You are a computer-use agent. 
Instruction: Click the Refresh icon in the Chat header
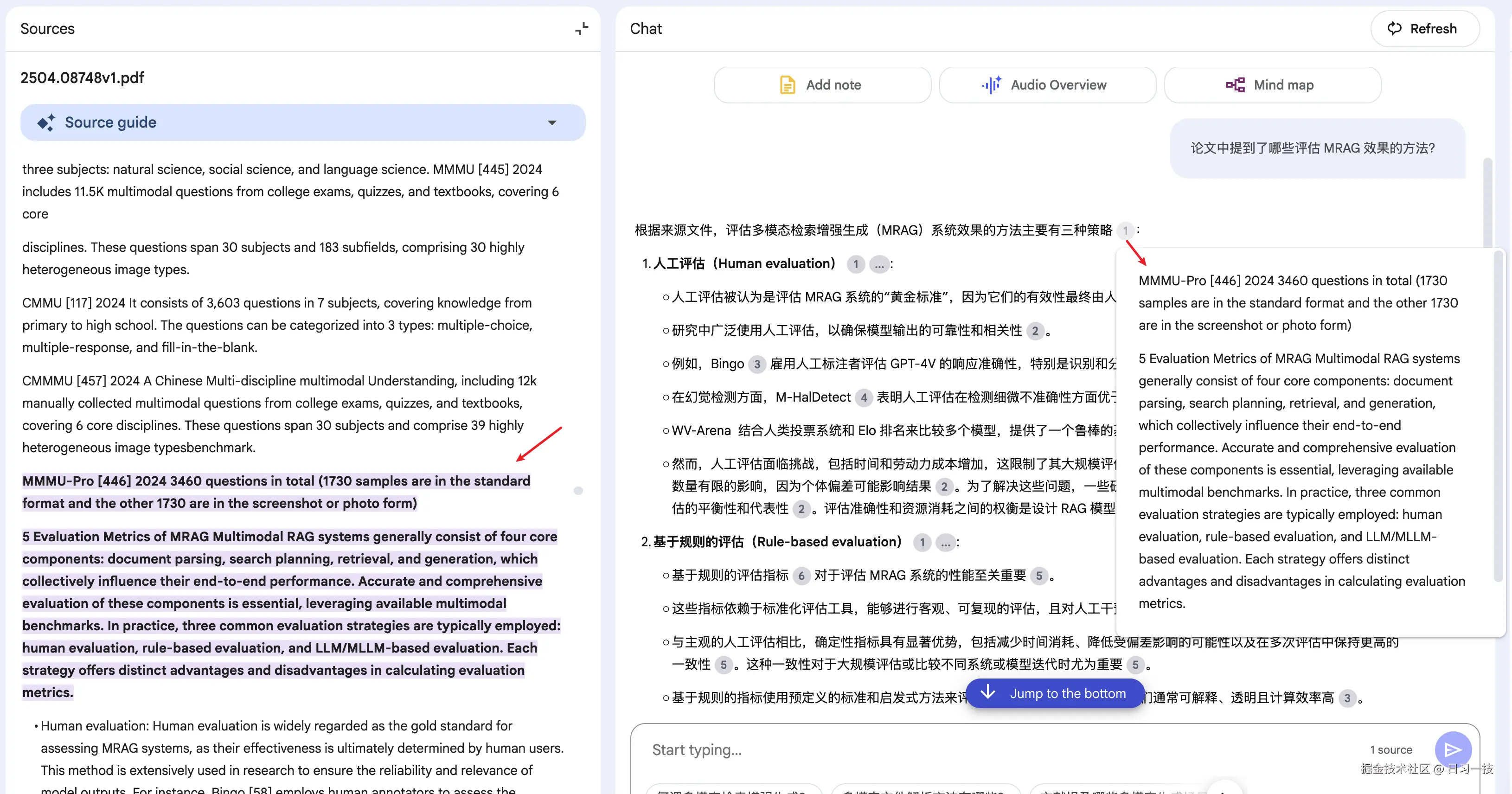coord(1396,28)
